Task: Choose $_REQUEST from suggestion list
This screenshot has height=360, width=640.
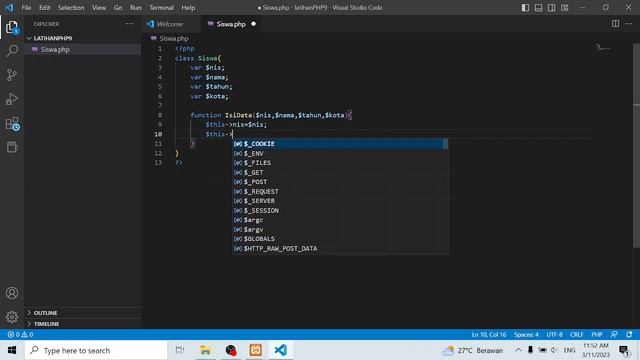Action: [x=340, y=191]
